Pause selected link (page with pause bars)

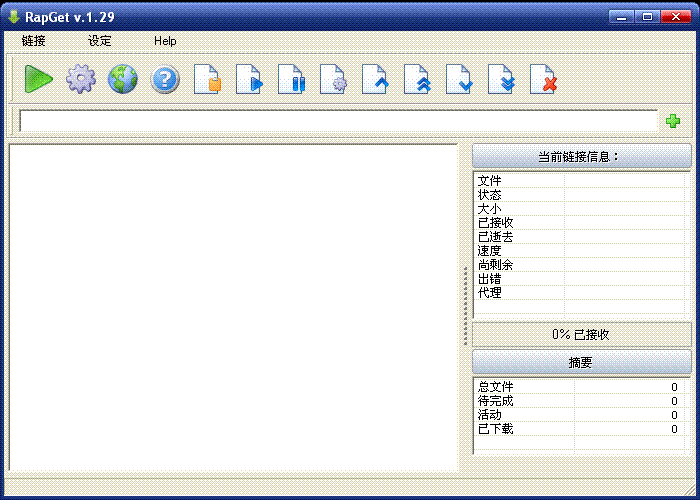[291, 79]
